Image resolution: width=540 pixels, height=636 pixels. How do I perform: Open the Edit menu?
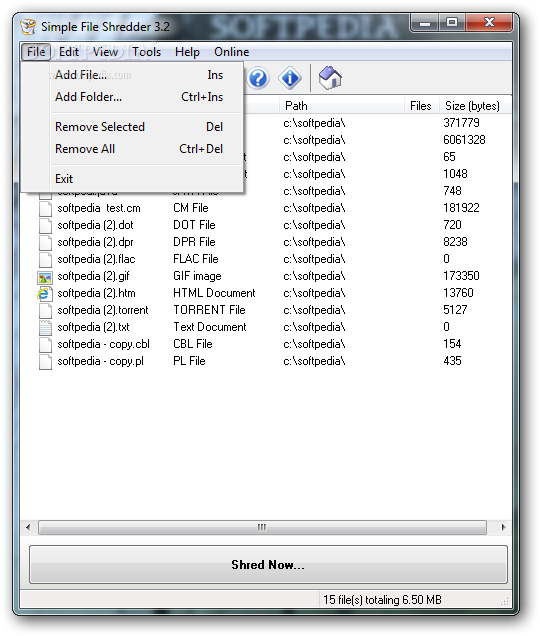point(69,52)
